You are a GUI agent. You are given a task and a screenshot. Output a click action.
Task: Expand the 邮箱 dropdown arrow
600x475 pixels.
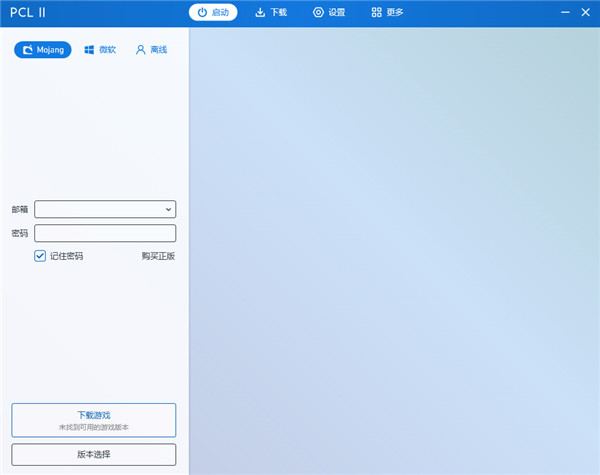tap(168, 209)
